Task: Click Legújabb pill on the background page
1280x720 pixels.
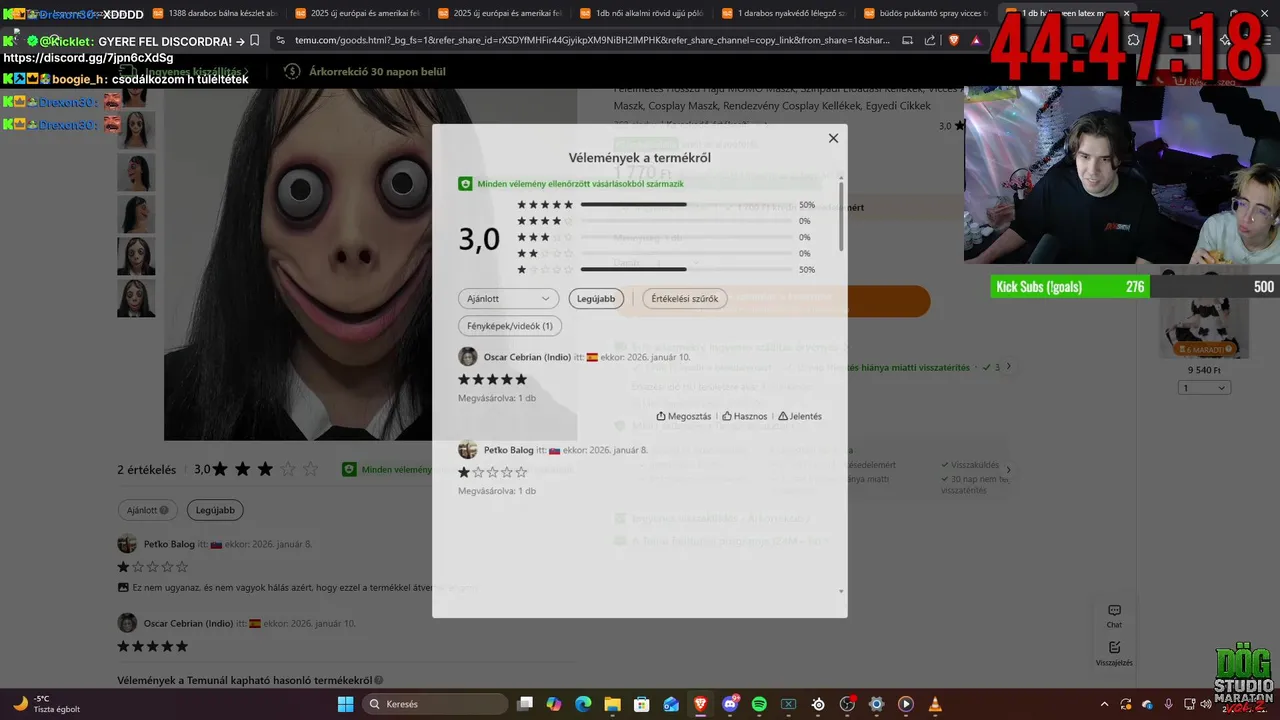Action: pyautogui.click(x=215, y=510)
